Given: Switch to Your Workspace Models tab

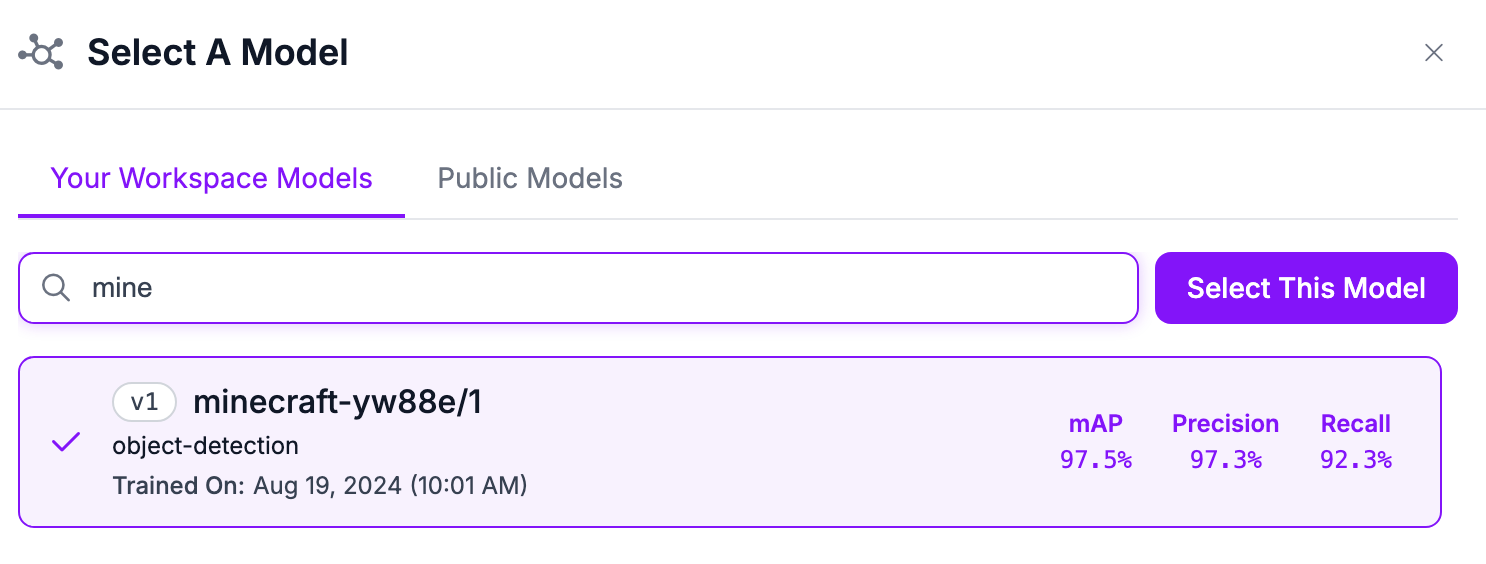Looking at the screenshot, I should coord(211,179).
